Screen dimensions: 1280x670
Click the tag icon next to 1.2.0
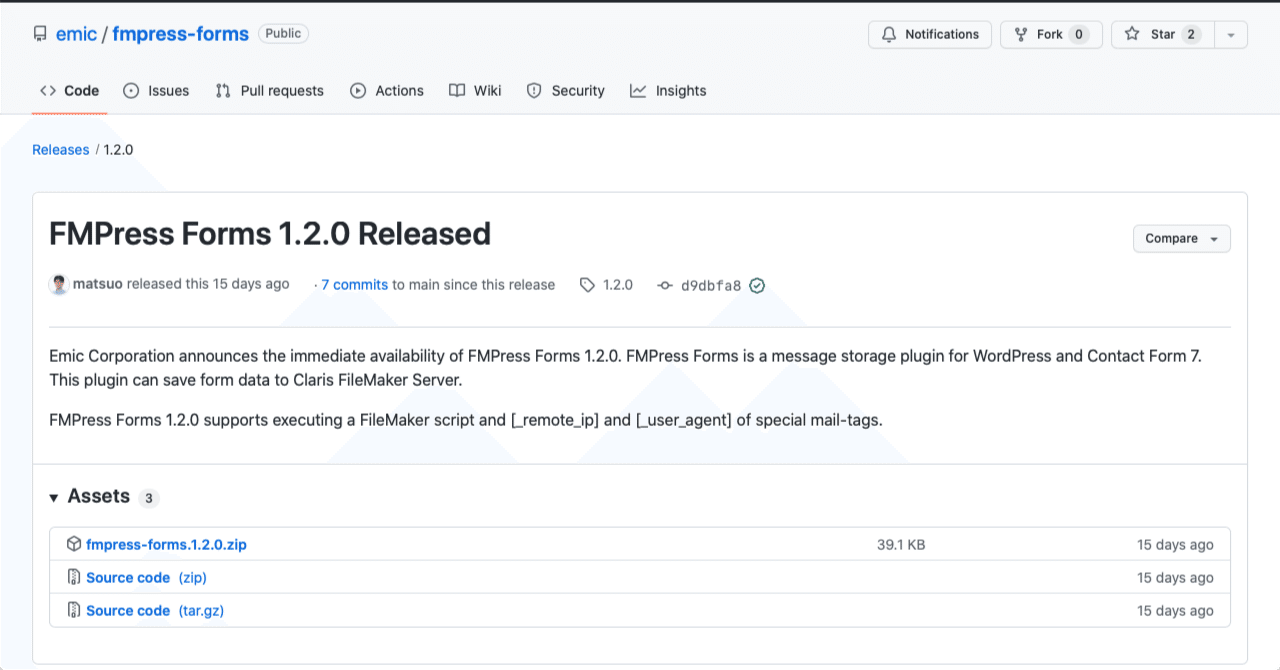point(587,285)
